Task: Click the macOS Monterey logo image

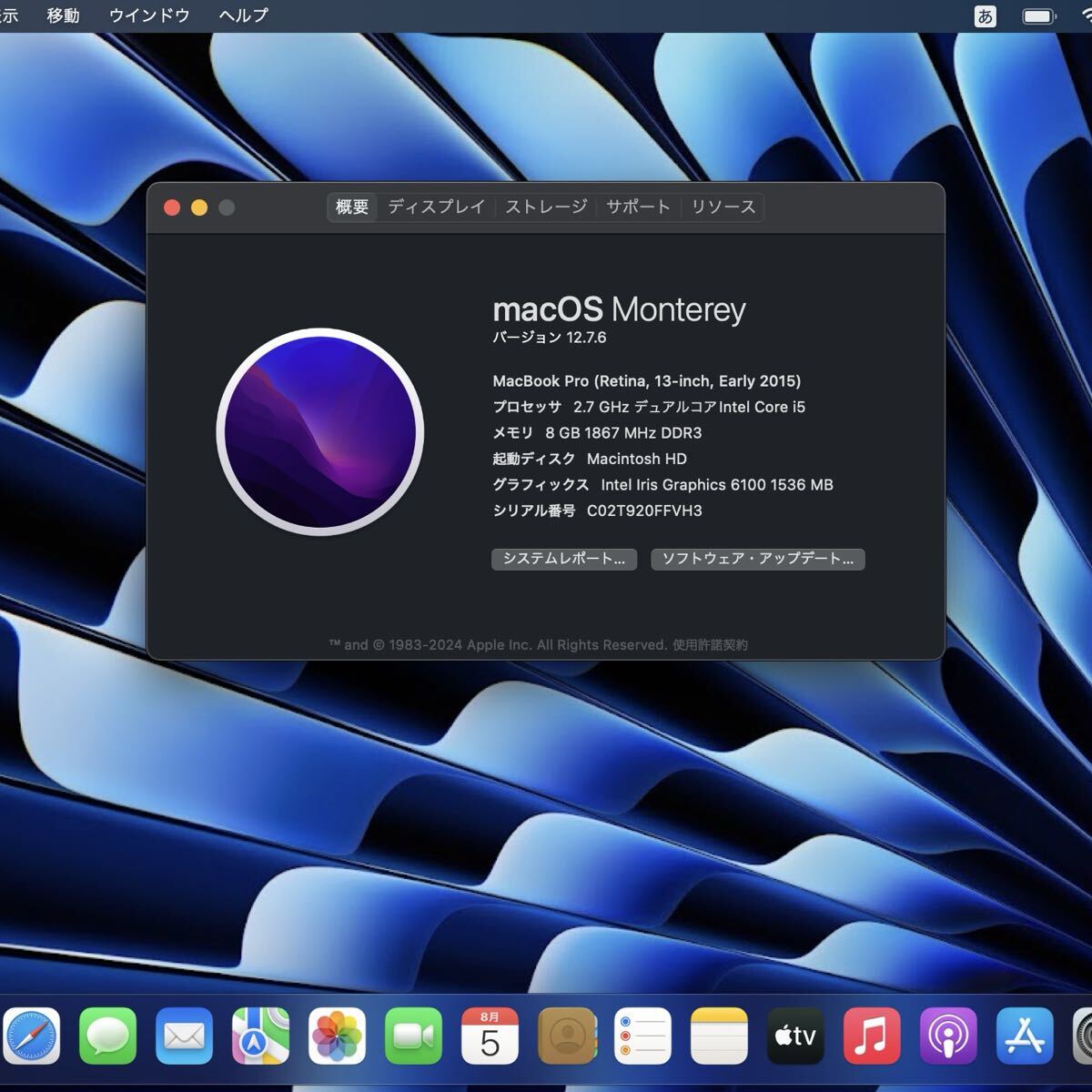Action: pyautogui.click(x=320, y=431)
